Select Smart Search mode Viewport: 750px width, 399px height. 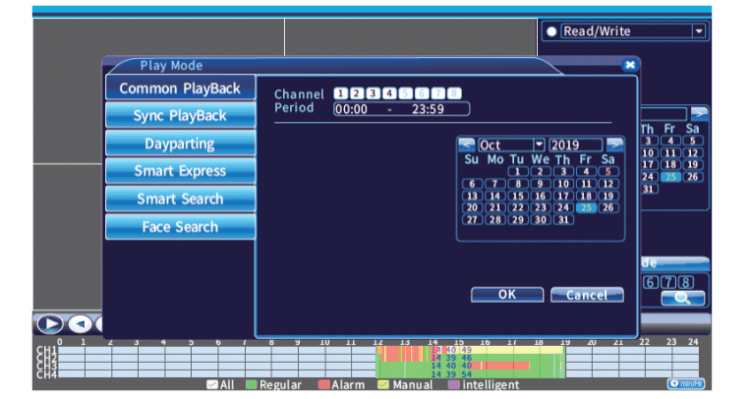tap(180, 199)
